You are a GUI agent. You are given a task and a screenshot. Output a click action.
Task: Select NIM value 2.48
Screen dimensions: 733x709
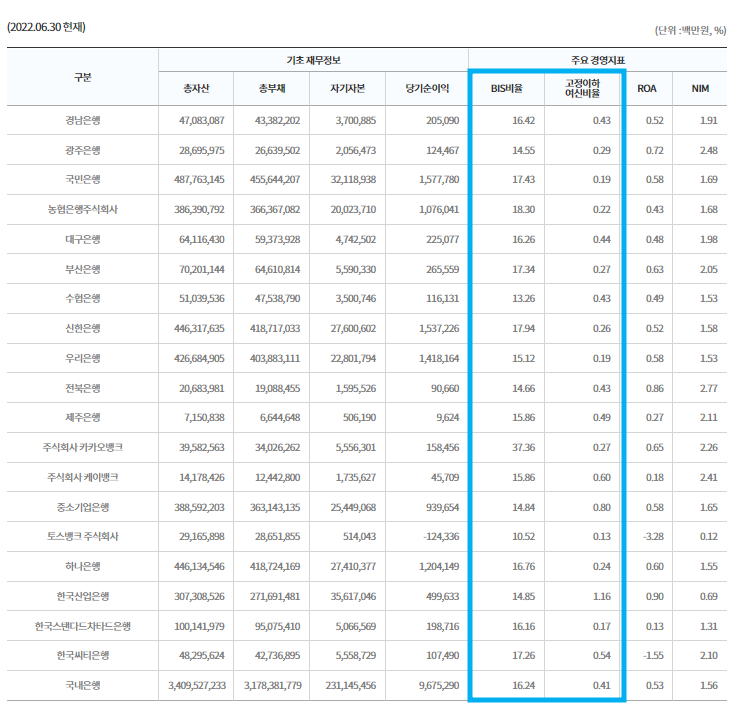coord(709,150)
